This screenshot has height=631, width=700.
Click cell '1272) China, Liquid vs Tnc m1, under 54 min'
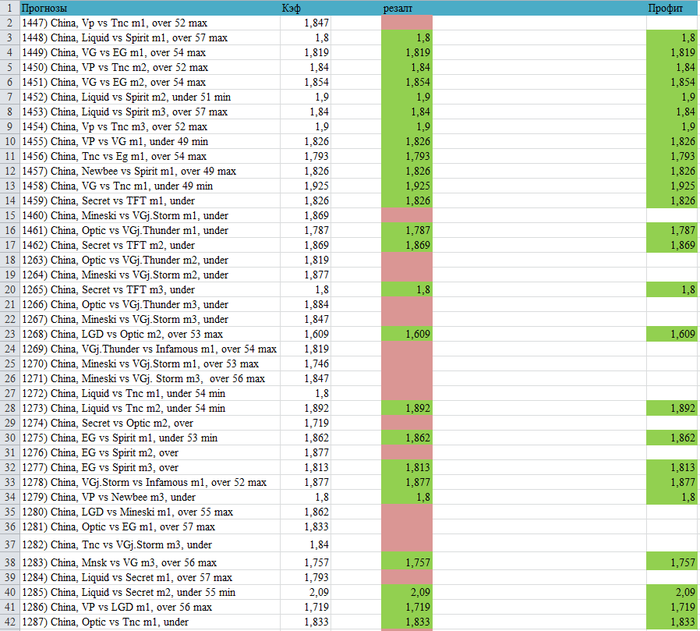(150, 393)
